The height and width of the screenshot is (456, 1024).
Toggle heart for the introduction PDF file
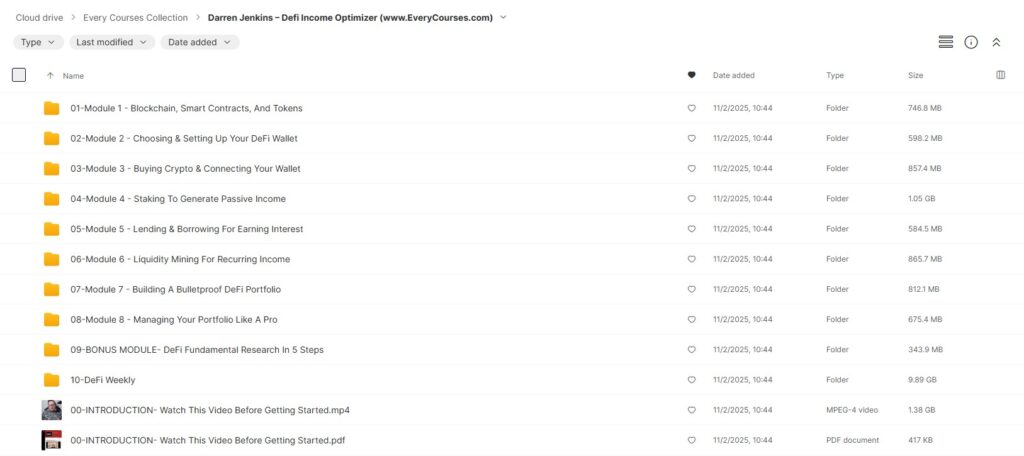pos(691,440)
